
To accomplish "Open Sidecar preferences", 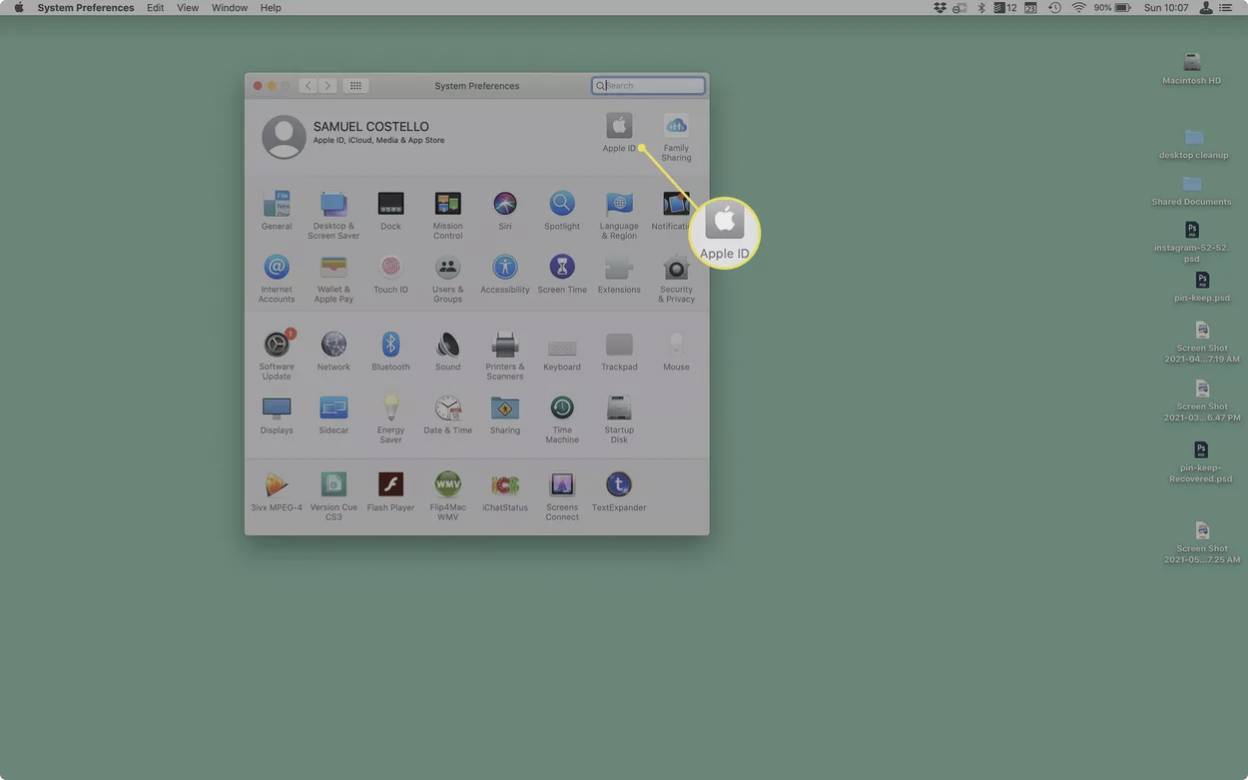I will (333, 411).
